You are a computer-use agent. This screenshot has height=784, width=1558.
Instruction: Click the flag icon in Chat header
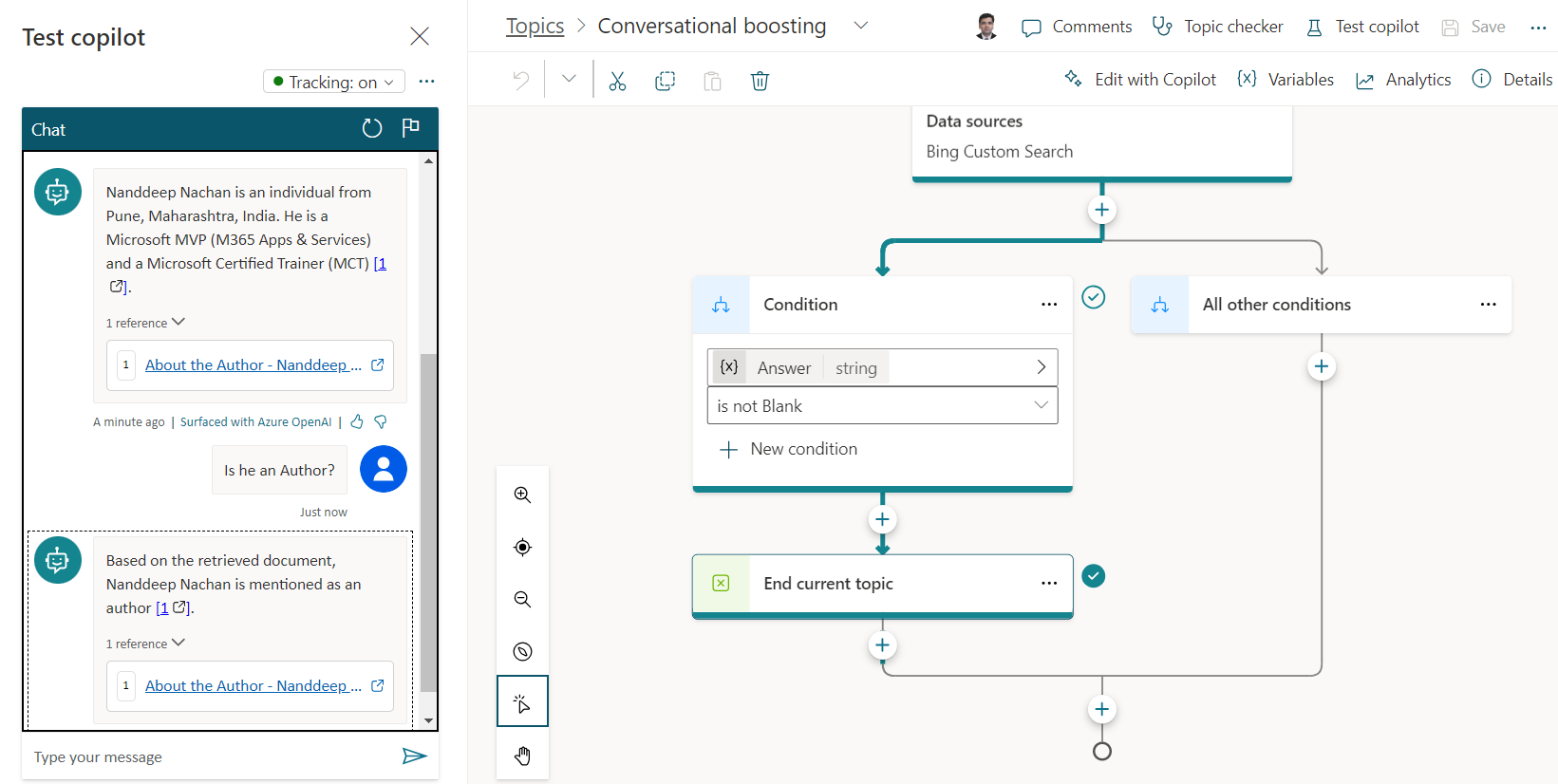tap(410, 128)
